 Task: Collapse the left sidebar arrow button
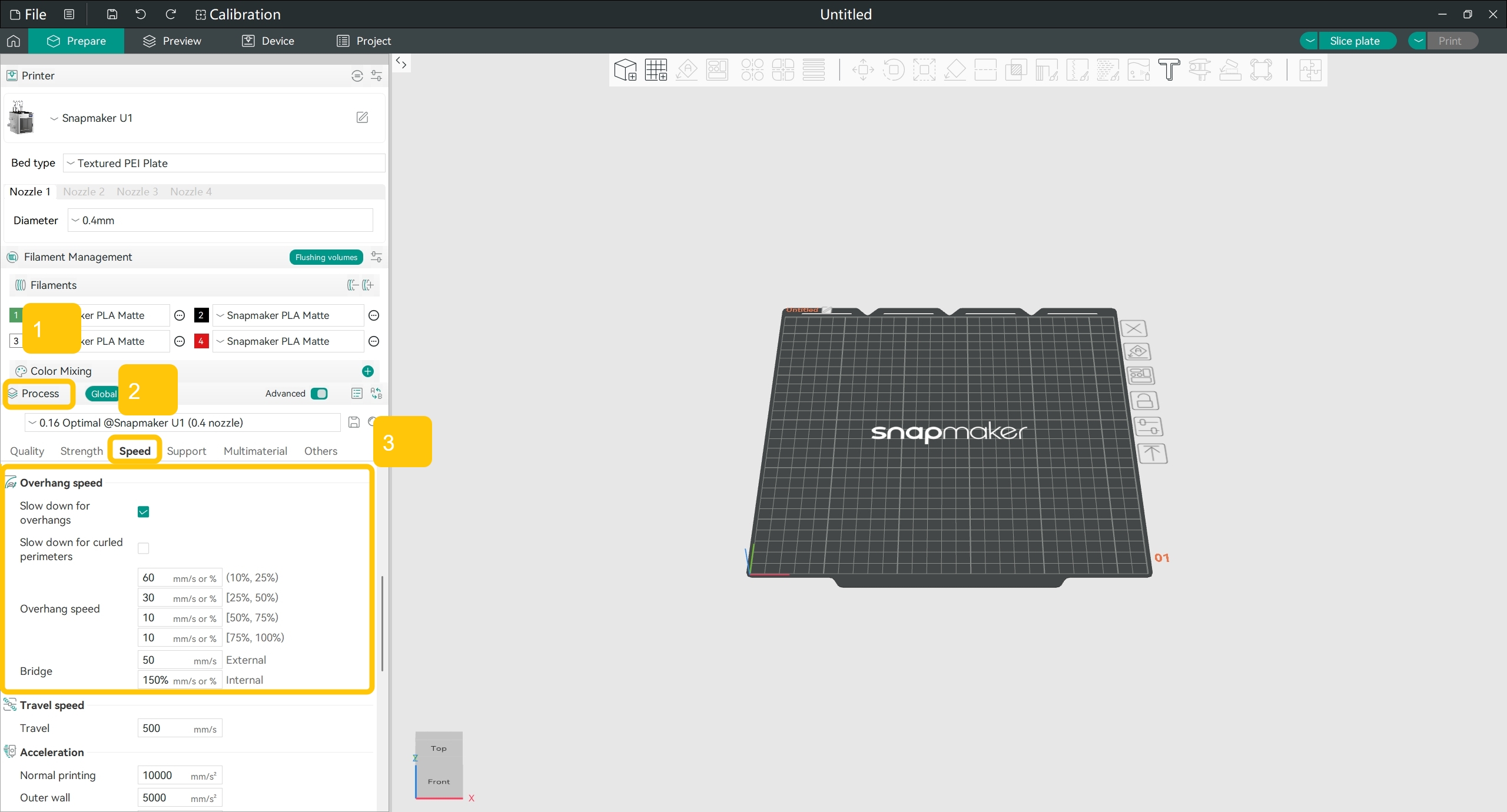[x=401, y=63]
